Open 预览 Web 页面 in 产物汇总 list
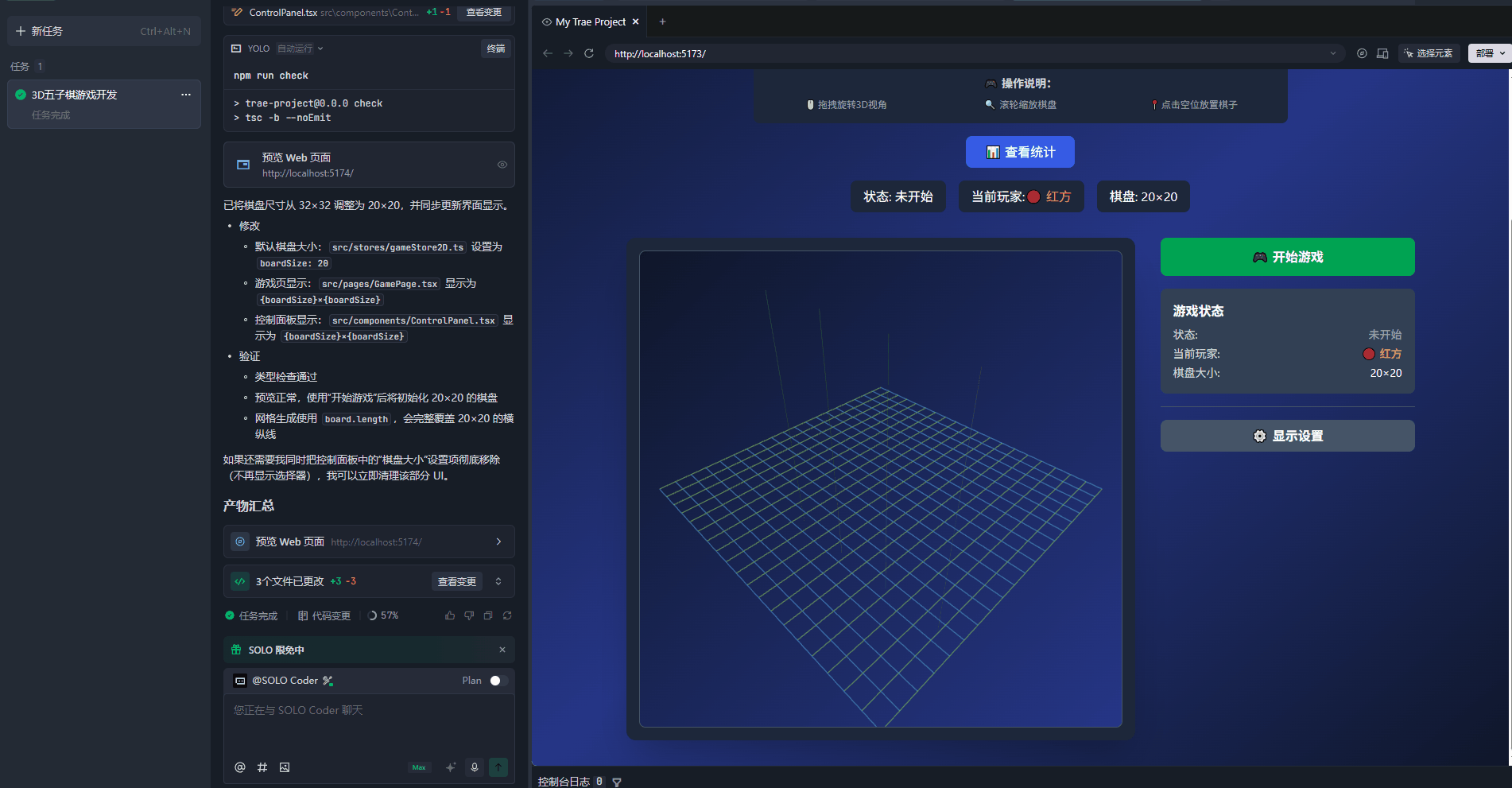Viewport: 1512px width, 788px height. 369,542
